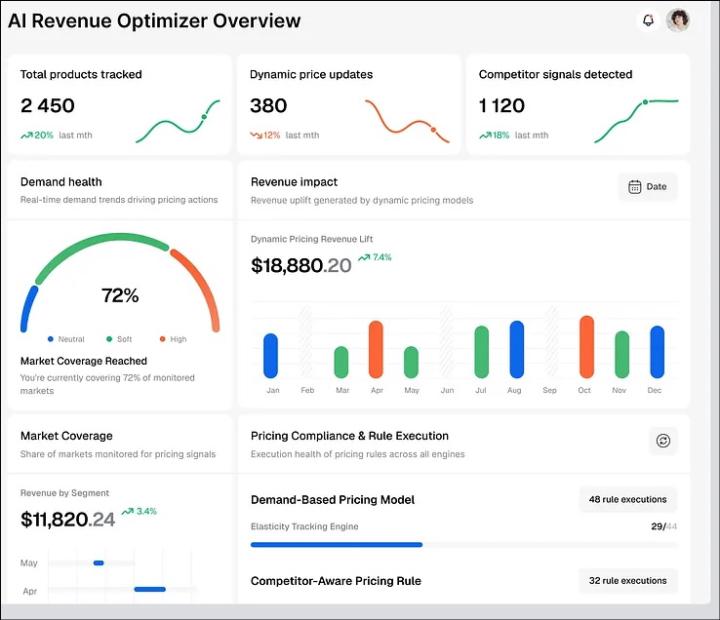Click the 18% upward trend arrow under Competitor signals
This screenshot has height=620, width=720.
pyautogui.click(x=485, y=135)
